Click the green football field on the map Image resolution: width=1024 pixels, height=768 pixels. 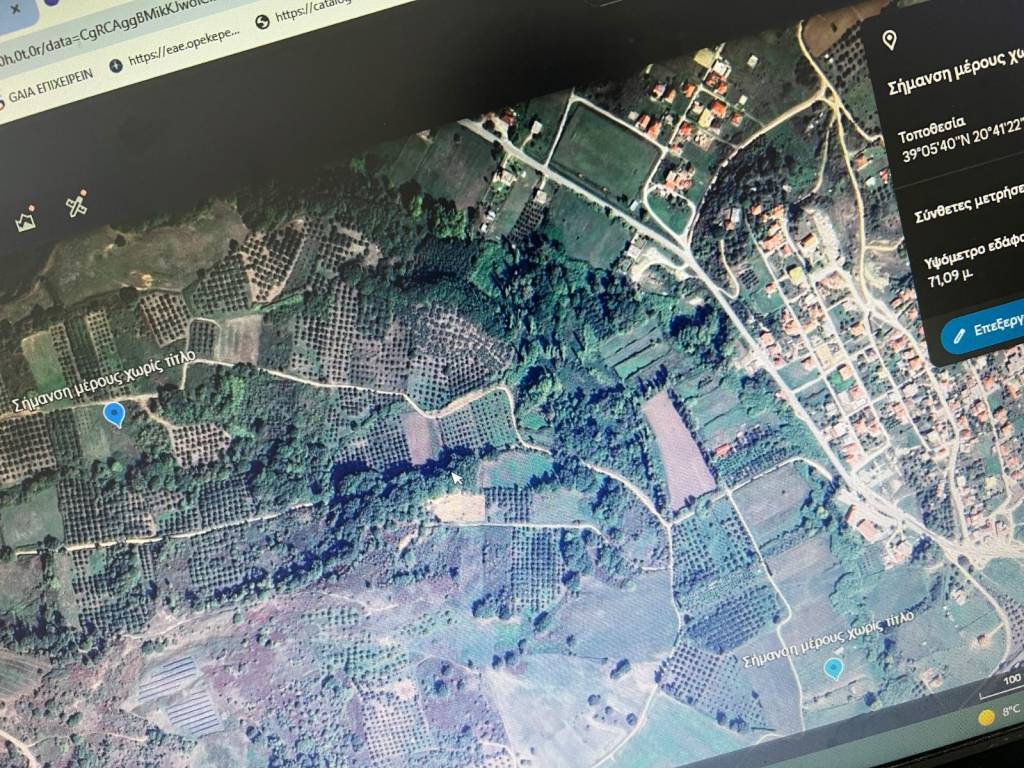[x=603, y=152]
